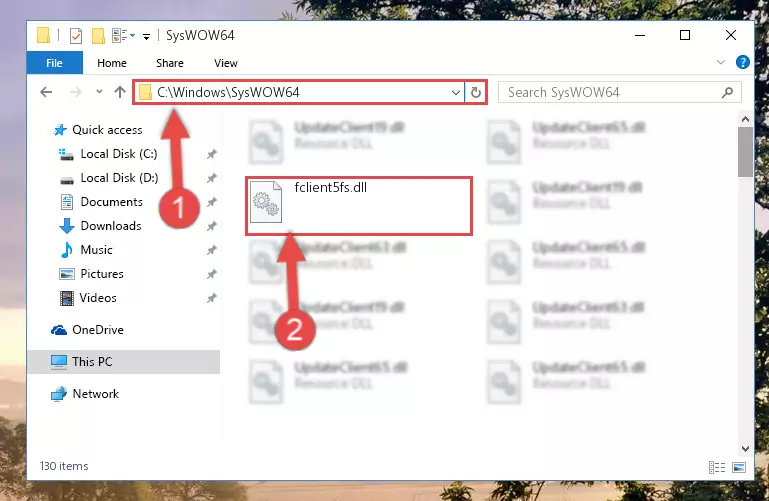Click the OneDrive cloud icon
This screenshot has width=769, height=501.
59,330
